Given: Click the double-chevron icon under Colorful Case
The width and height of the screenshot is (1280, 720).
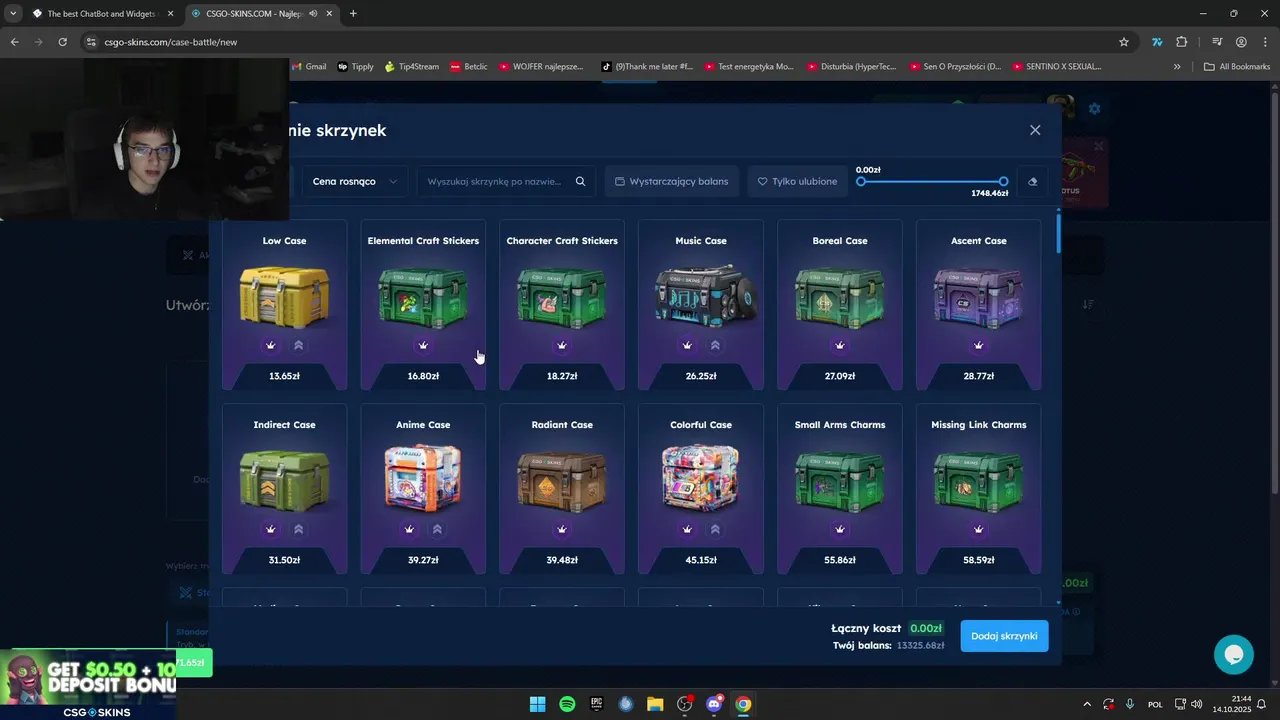Looking at the screenshot, I should coord(715,529).
